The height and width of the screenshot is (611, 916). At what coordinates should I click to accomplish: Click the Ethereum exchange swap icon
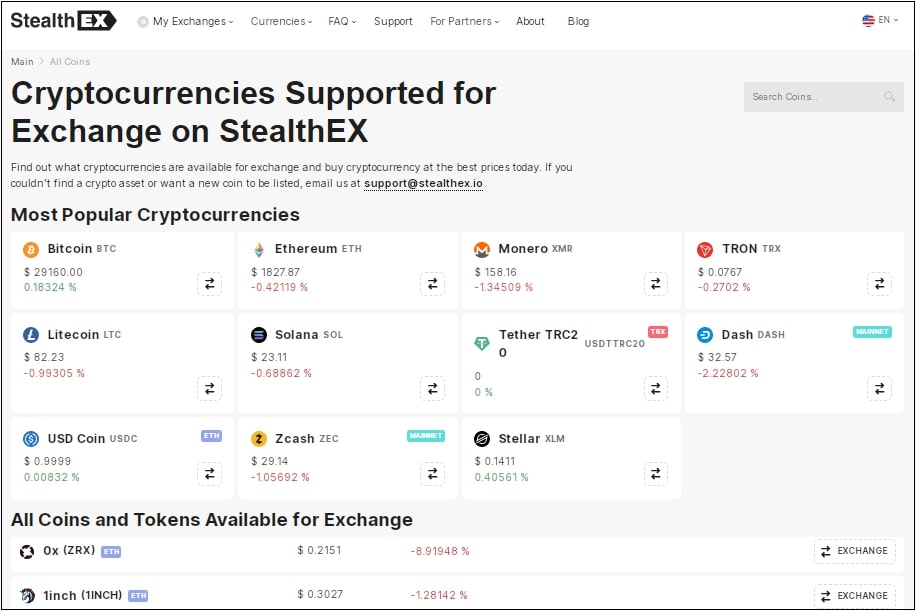coord(432,284)
